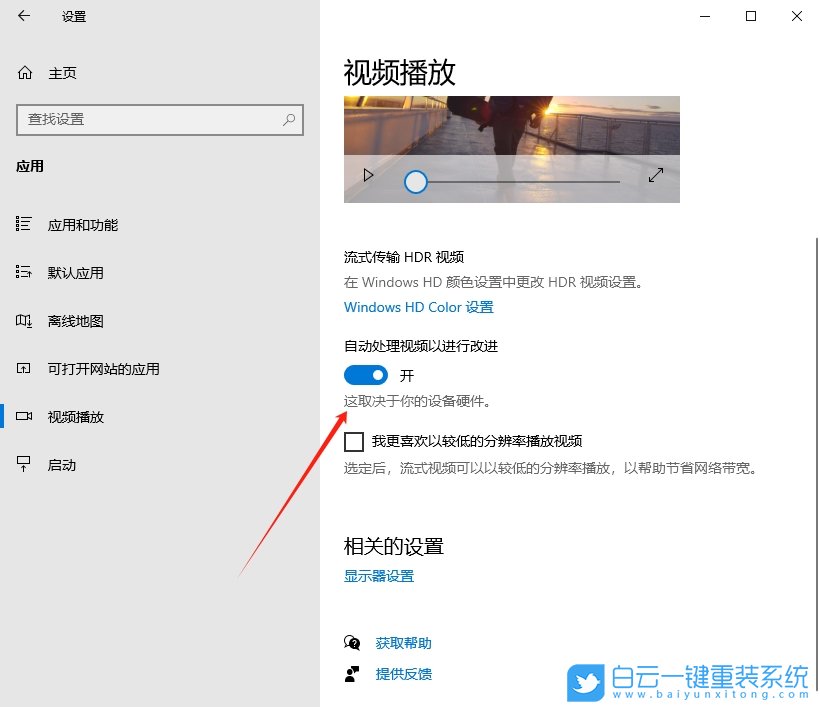The image size is (820, 707).
Task: Click the fullscreen expand arrow on video
Action: pyautogui.click(x=655, y=174)
